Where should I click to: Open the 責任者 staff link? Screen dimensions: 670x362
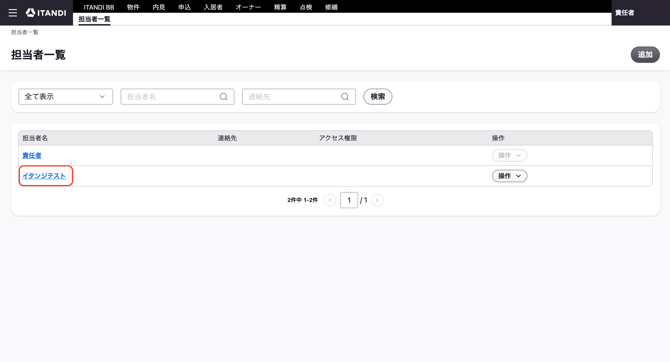32,156
